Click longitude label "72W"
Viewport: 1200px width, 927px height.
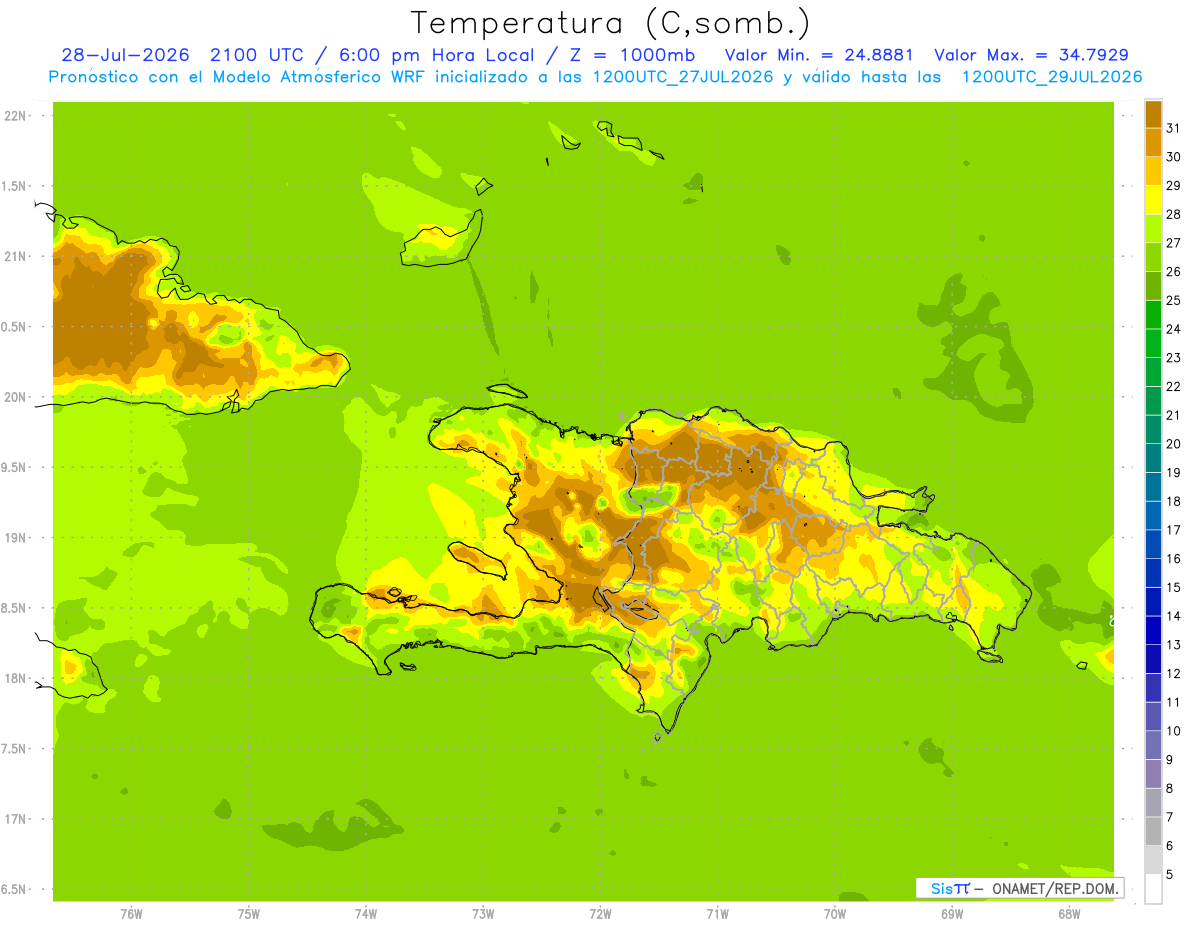(x=600, y=914)
